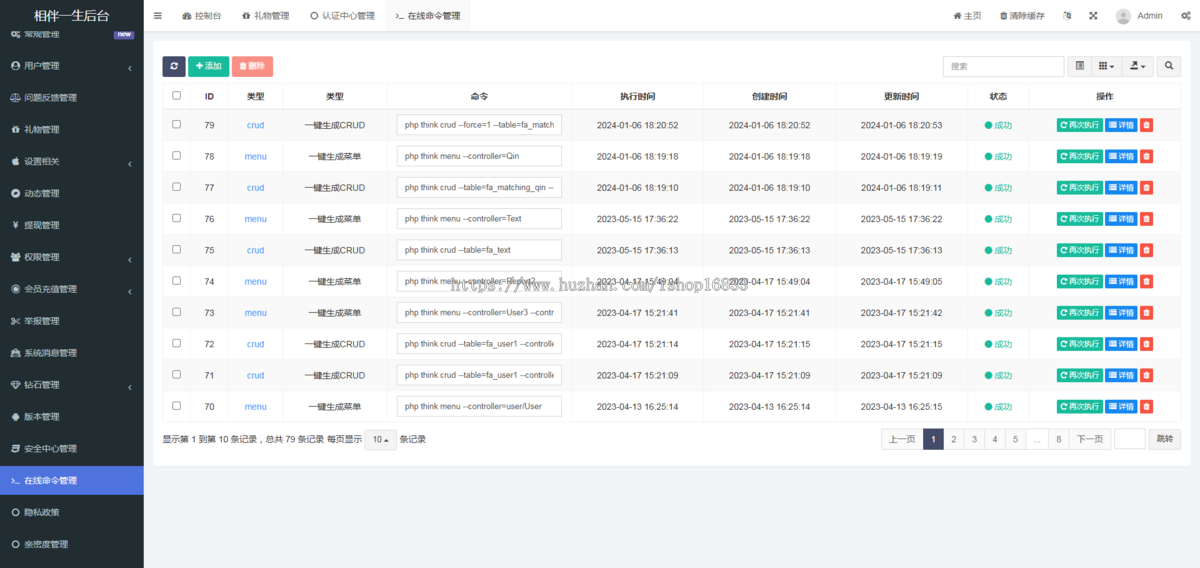The height and width of the screenshot is (568, 1200).
Task: Expand 权限管理 submenu in sidebar
Action: (x=72, y=257)
